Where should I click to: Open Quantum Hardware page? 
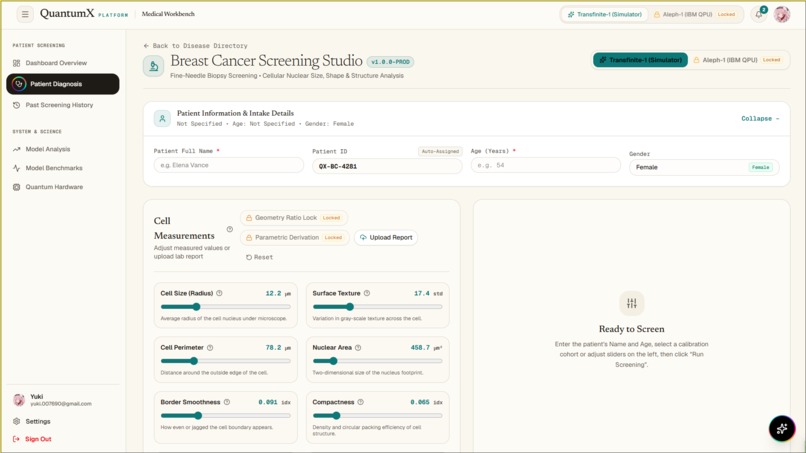[x=63, y=187]
